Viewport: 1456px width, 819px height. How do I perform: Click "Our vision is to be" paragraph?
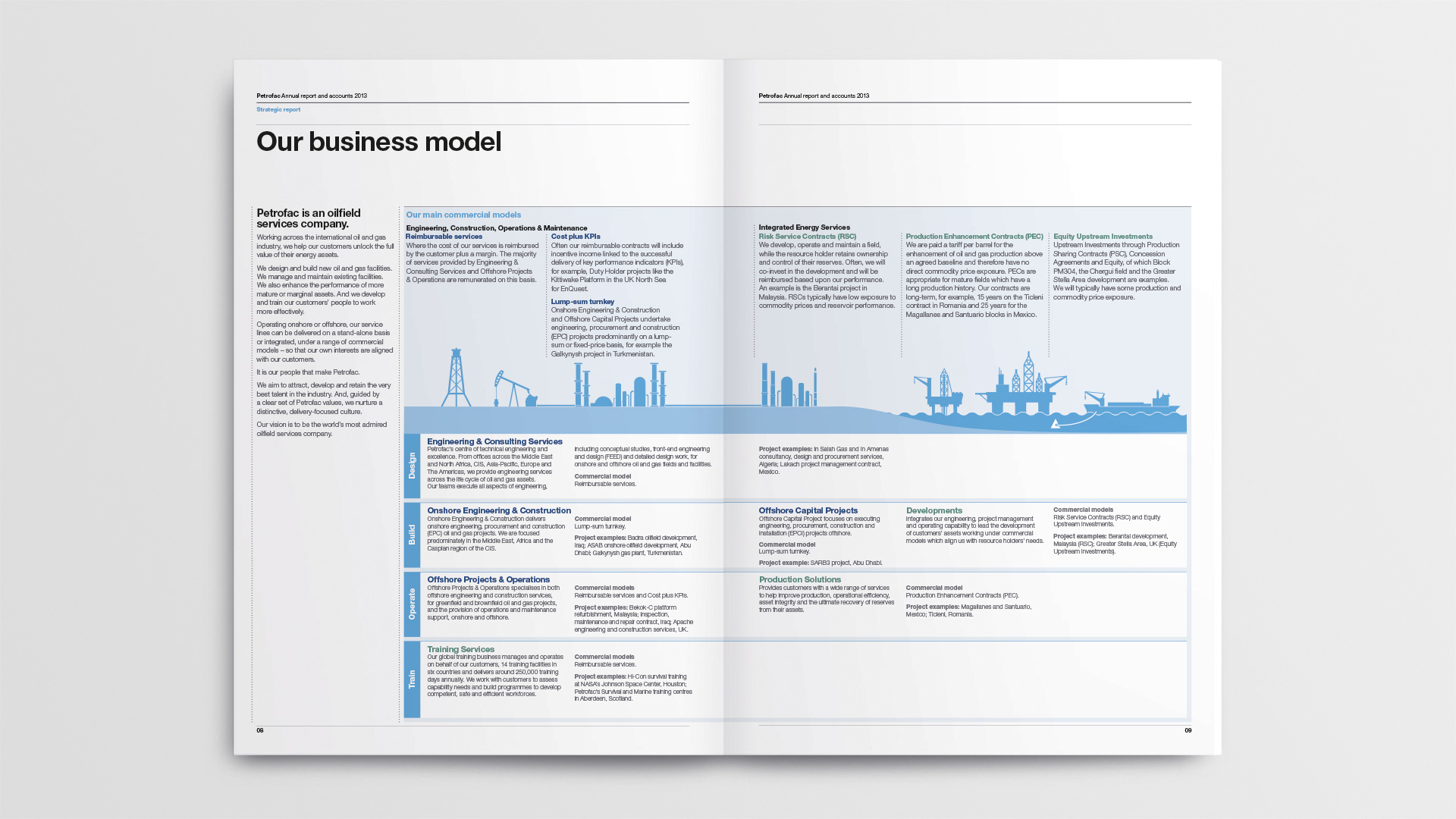(x=322, y=429)
